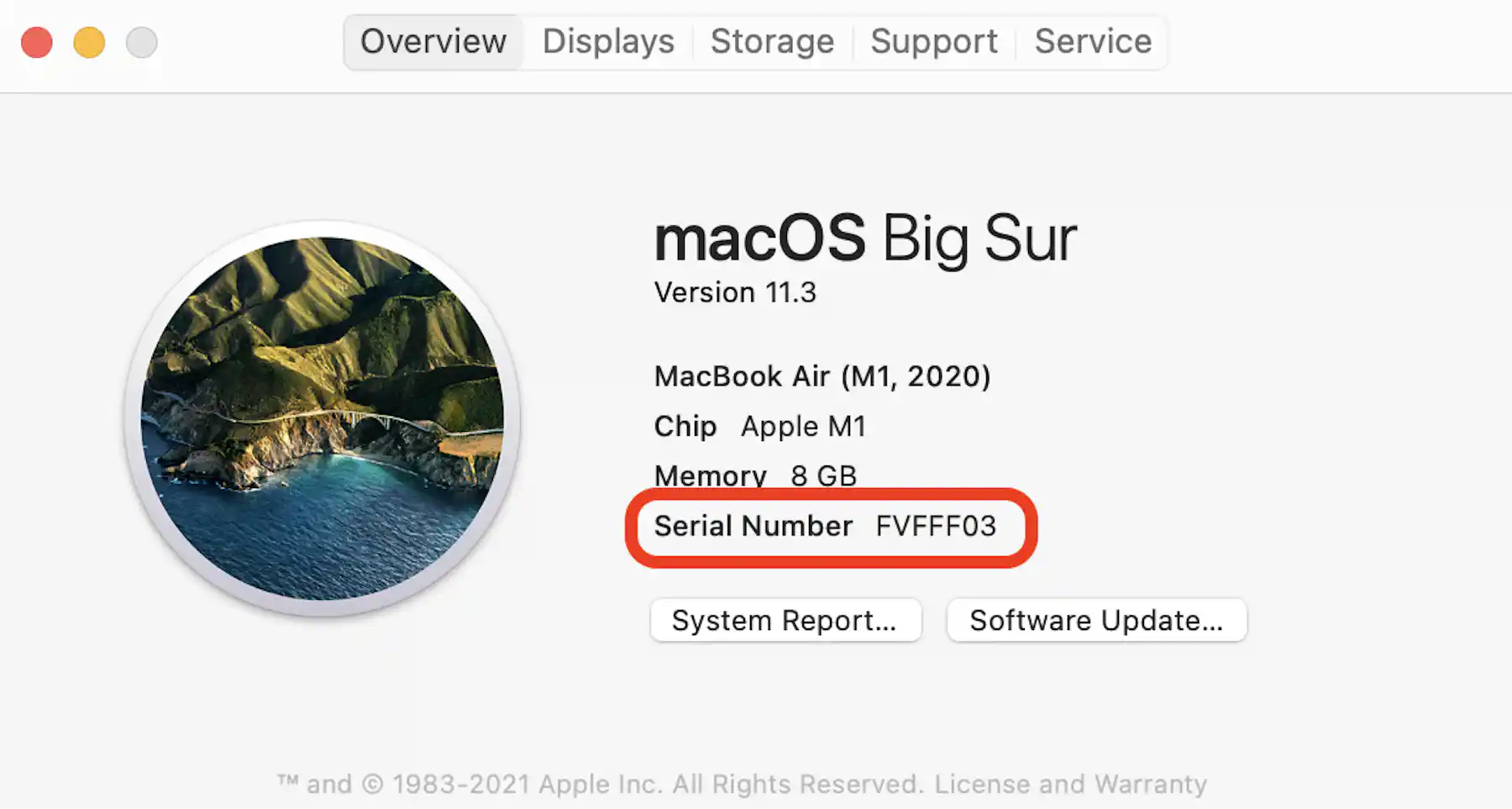Screen dimensions: 1512x809
Task: Open the Storage tab
Action: [772, 41]
